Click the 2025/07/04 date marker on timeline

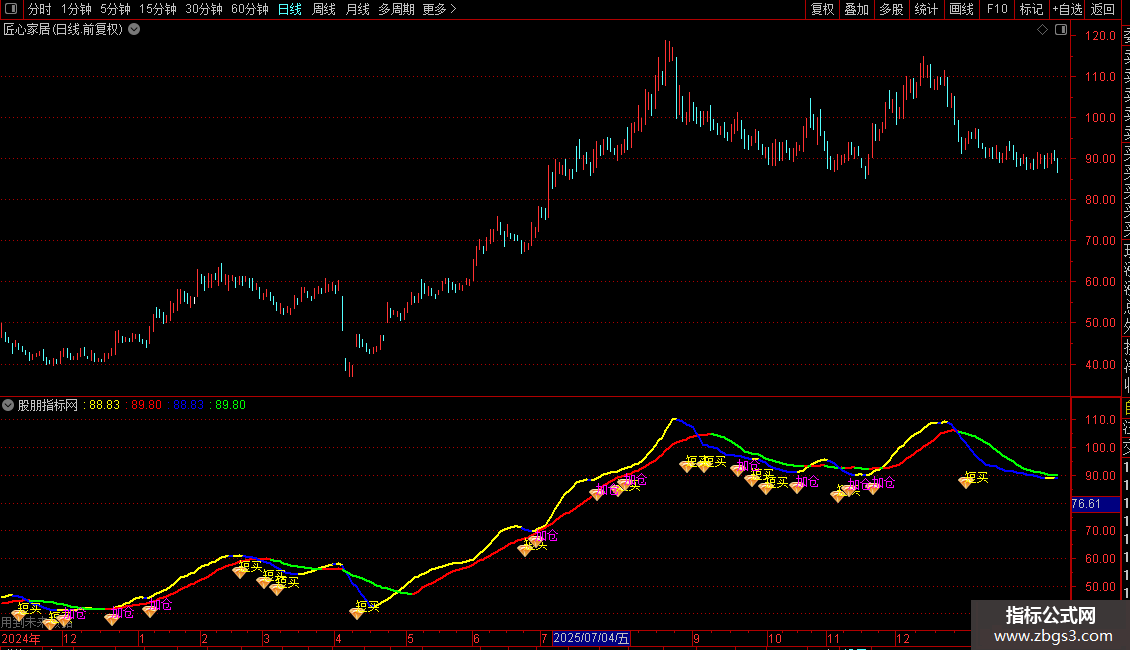[591, 638]
